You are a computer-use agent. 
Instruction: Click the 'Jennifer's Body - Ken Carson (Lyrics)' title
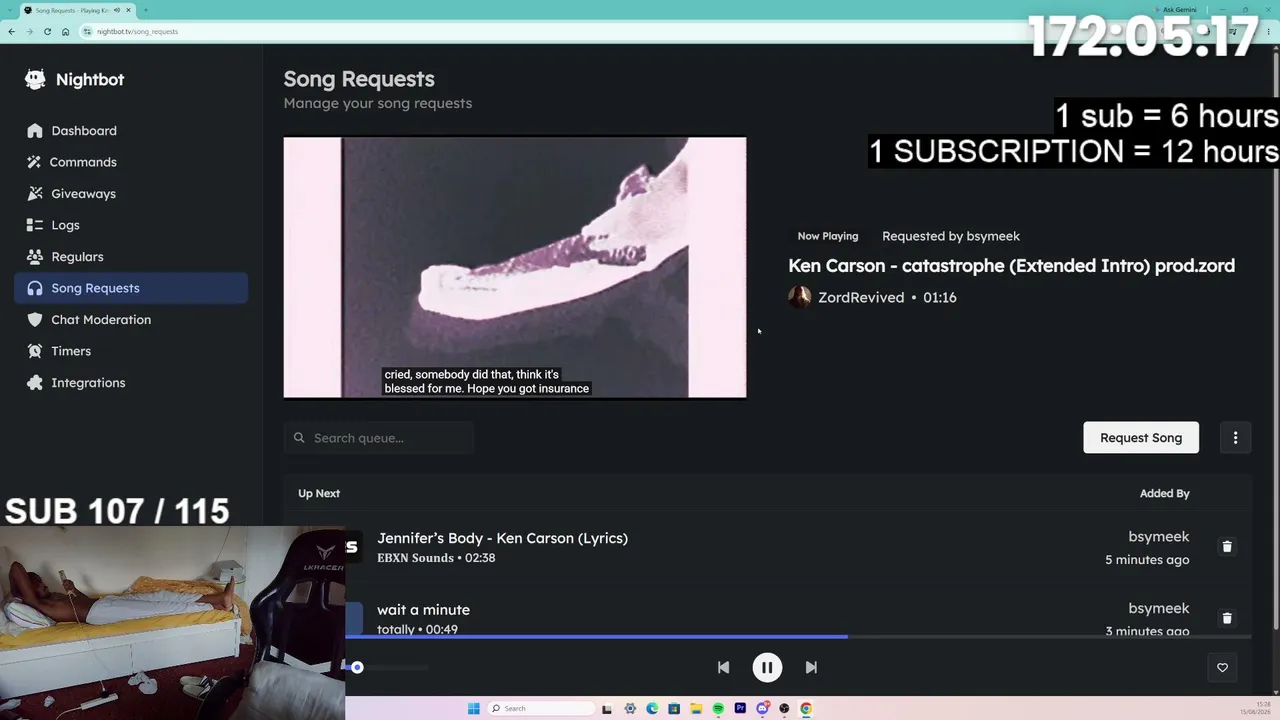pos(502,538)
